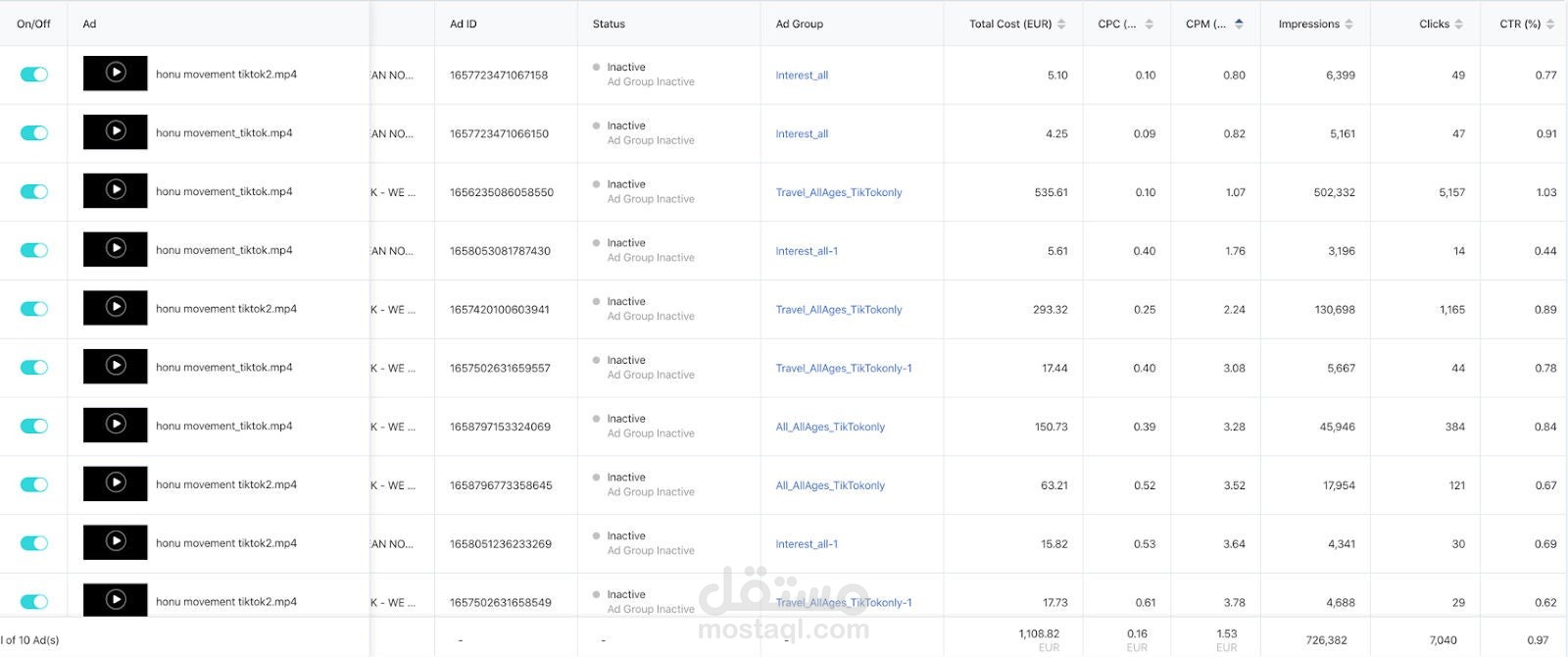
Task: Play video preview for ad 1658796773358645
Action: (x=116, y=483)
